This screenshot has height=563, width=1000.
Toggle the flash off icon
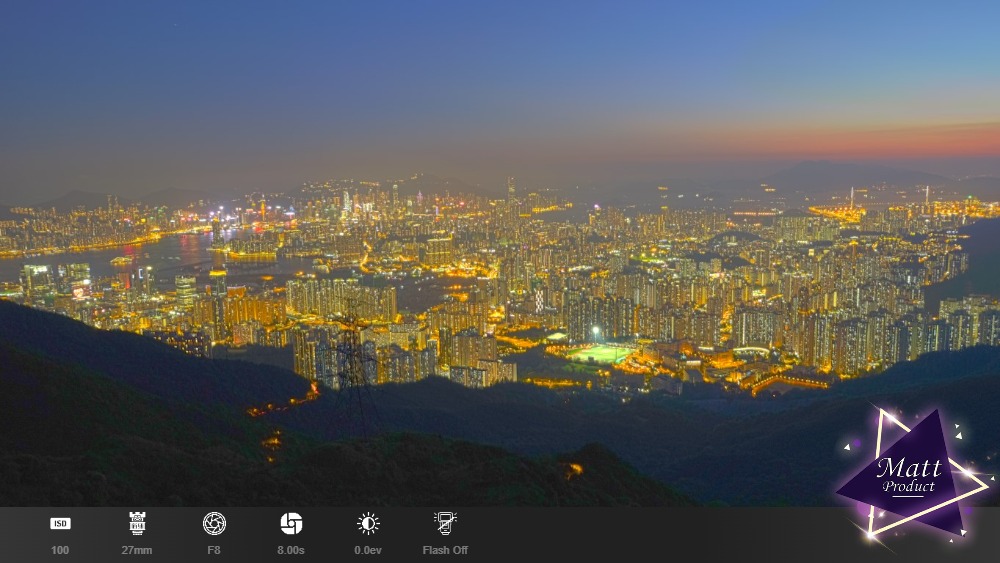click(445, 523)
